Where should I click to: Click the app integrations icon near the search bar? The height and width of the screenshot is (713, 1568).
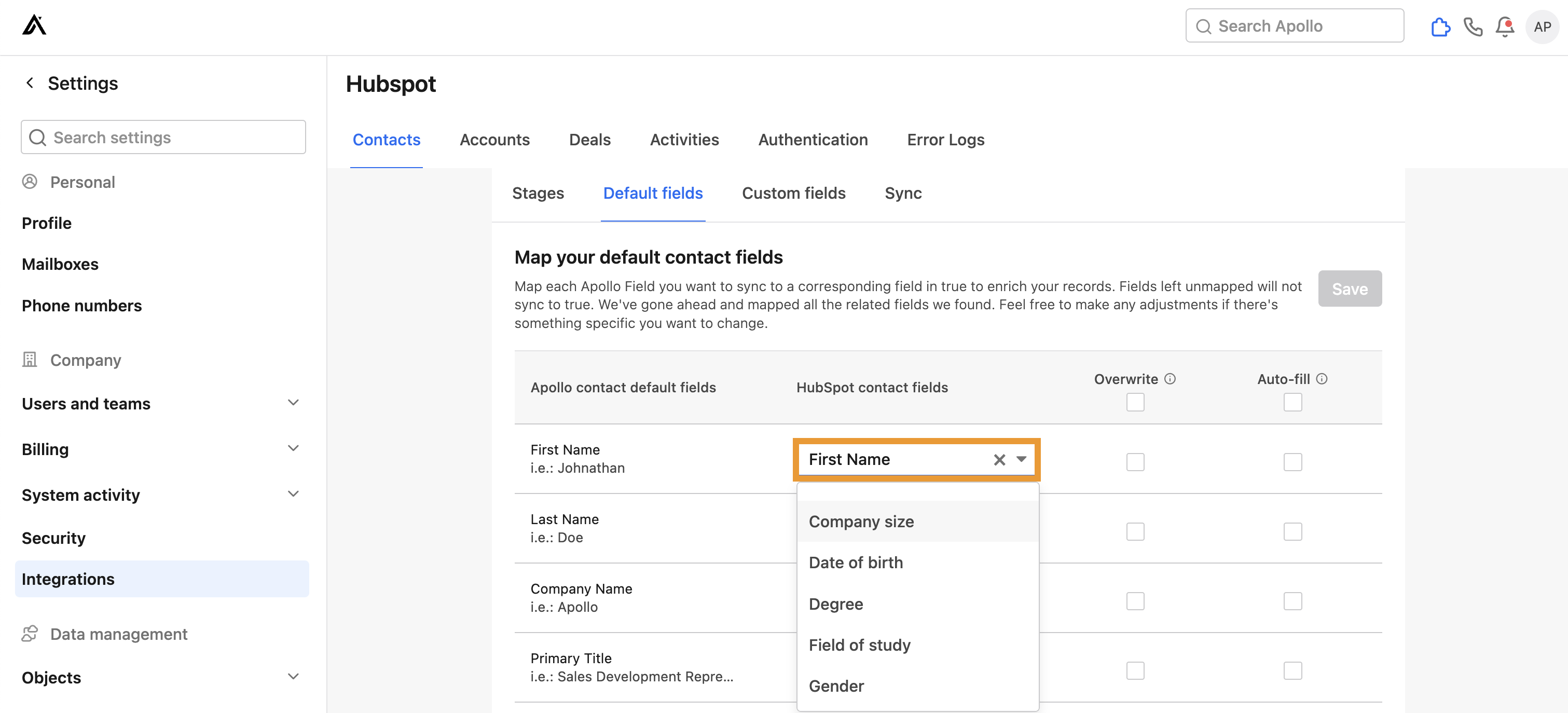tap(1441, 27)
